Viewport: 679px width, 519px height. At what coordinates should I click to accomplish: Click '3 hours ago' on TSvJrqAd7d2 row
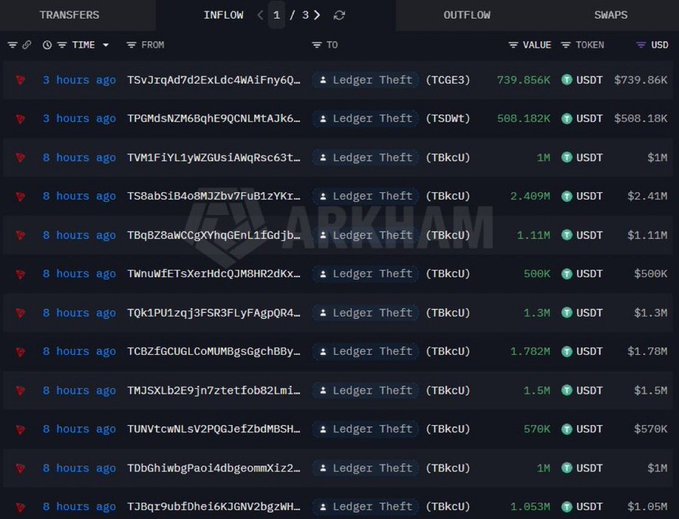click(x=79, y=80)
